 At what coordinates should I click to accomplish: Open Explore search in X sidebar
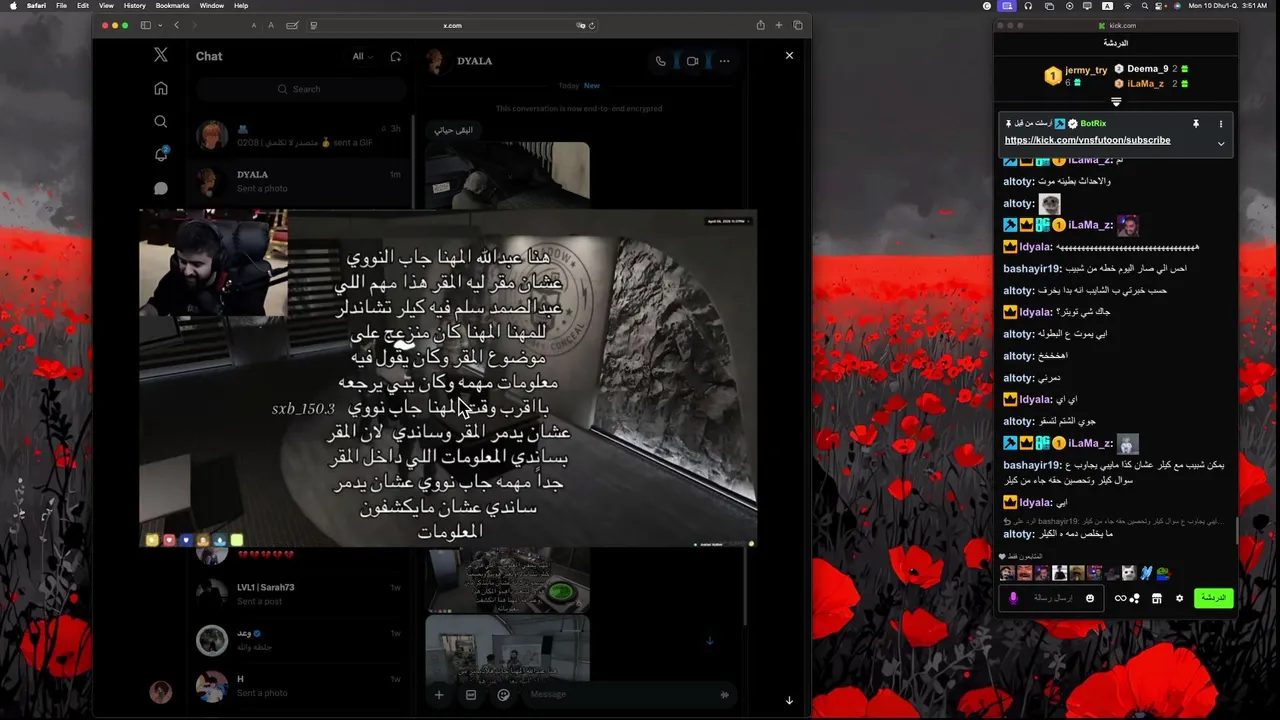coord(161,122)
